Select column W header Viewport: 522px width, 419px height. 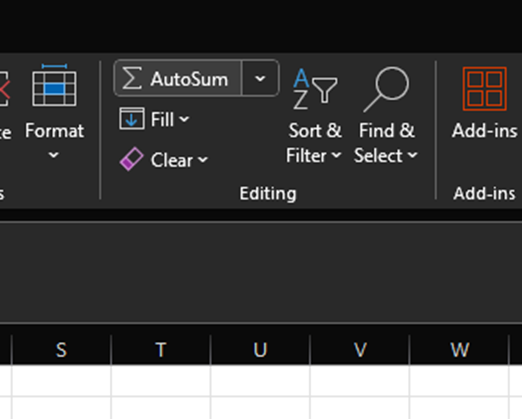(x=459, y=350)
